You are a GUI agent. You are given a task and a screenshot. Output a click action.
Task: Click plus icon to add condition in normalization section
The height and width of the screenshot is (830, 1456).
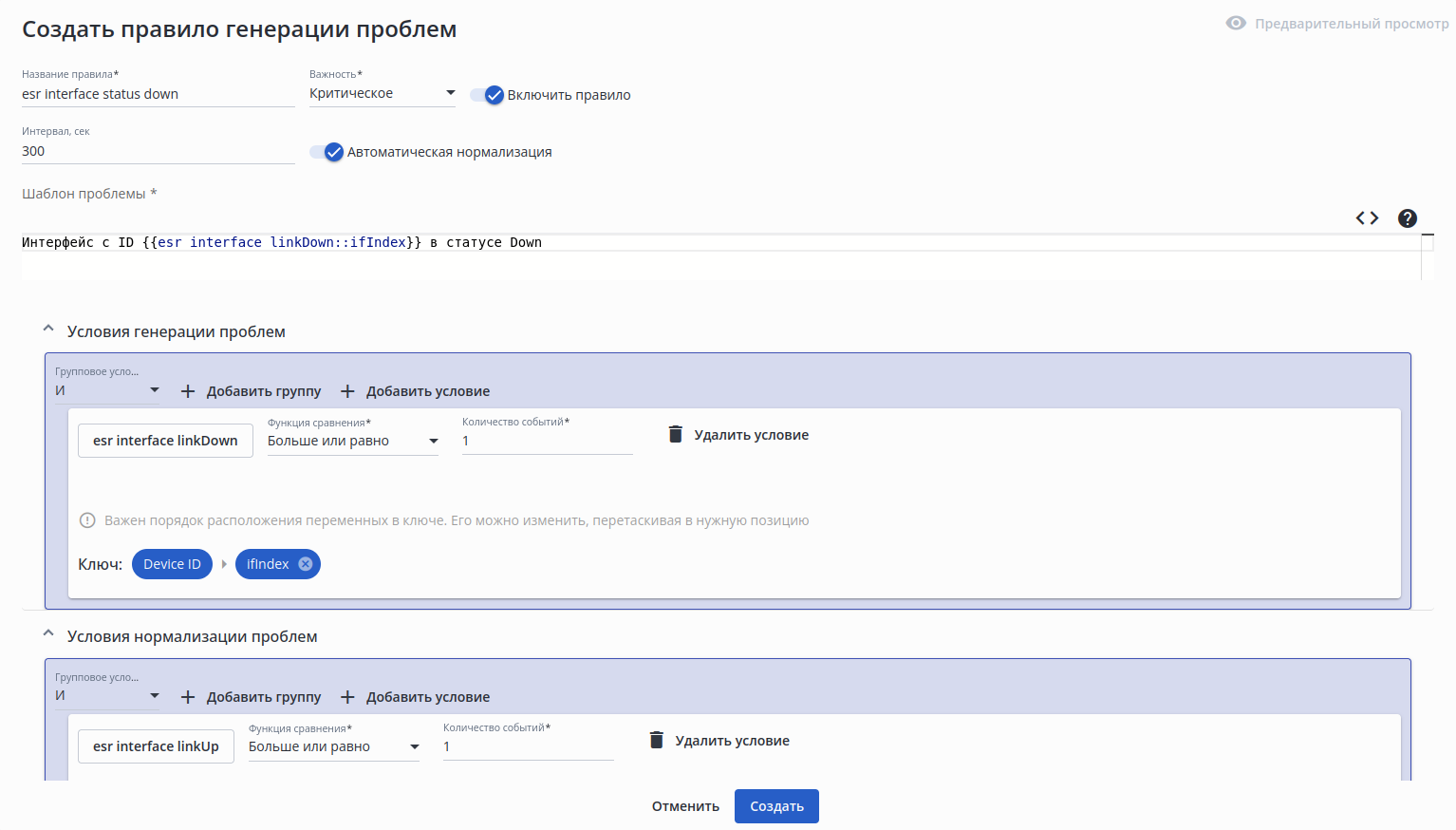pos(348,697)
